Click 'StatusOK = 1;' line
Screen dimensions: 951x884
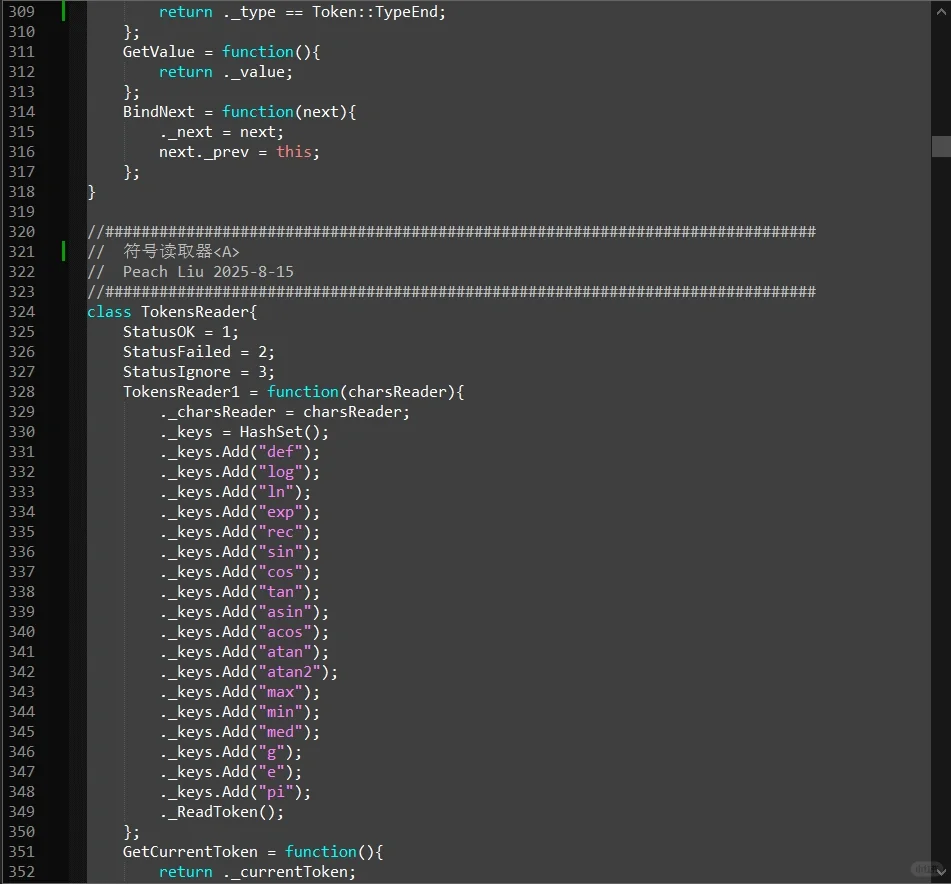[181, 332]
